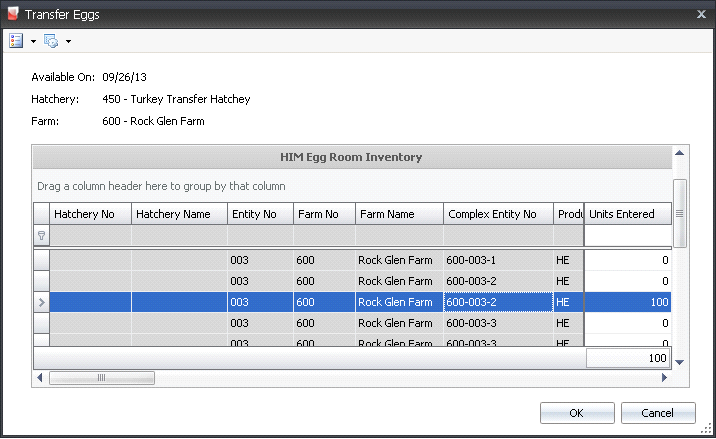This screenshot has width=716, height=439.
Task: Open dropdown next to list options icon
Action: (33, 42)
